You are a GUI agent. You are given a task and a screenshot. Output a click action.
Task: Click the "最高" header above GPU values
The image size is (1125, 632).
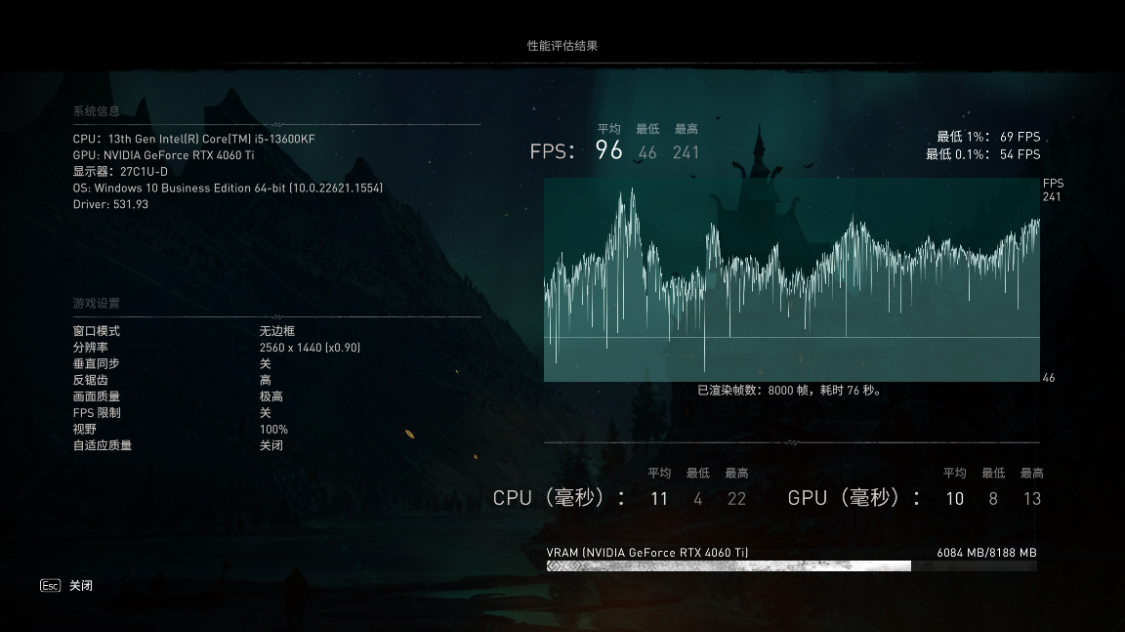1032,473
